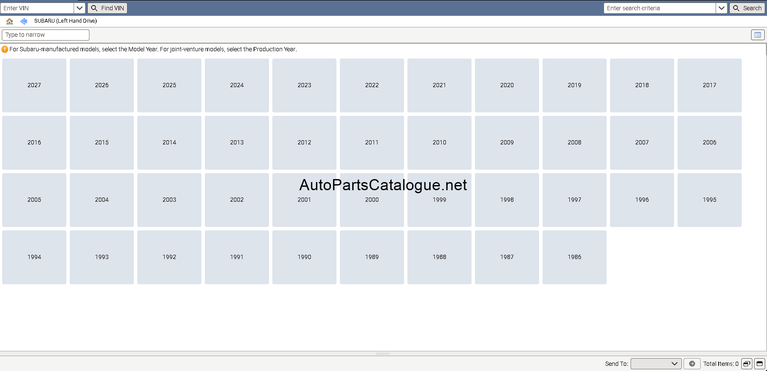Select the 1995 year tile
This screenshot has width=767, height=371.
click(709, 200)
